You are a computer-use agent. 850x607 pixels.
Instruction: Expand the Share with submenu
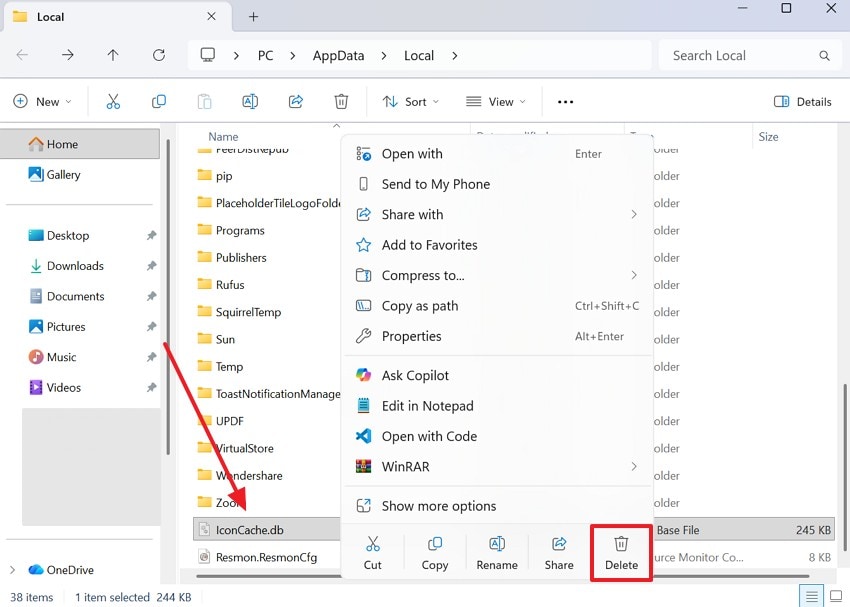coord(634,215)
